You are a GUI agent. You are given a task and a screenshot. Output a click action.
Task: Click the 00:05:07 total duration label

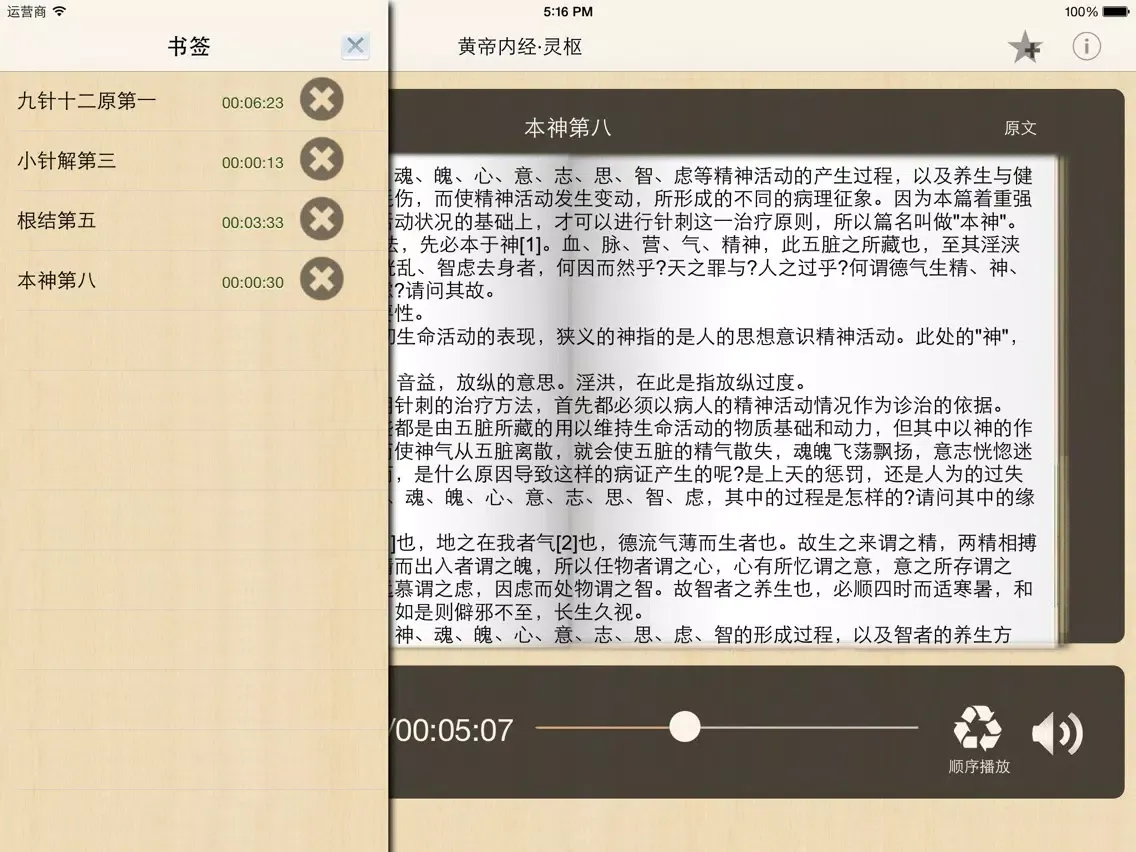[x=452, y=730]
